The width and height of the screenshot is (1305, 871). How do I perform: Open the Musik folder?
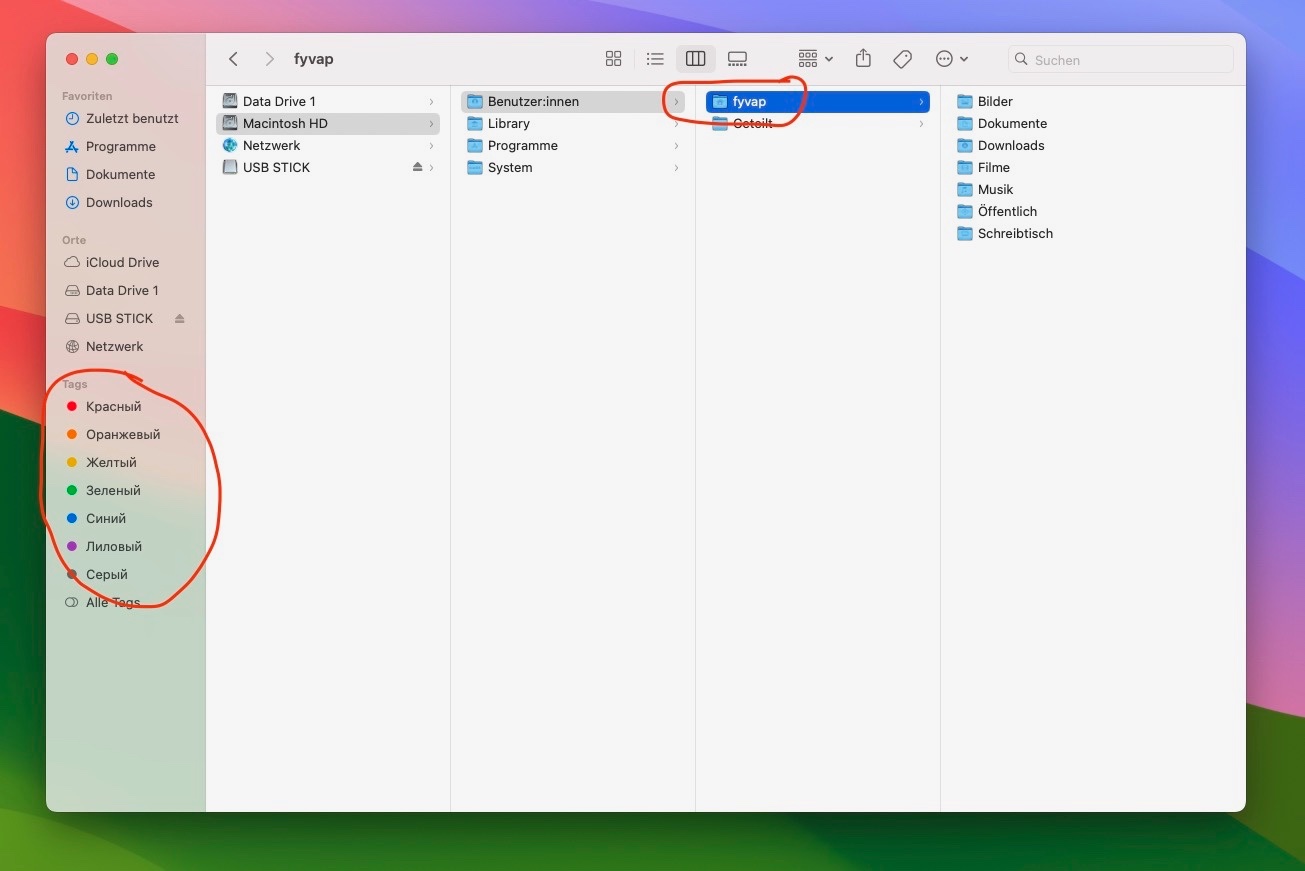pyautogui.click(x=985, y=189)
